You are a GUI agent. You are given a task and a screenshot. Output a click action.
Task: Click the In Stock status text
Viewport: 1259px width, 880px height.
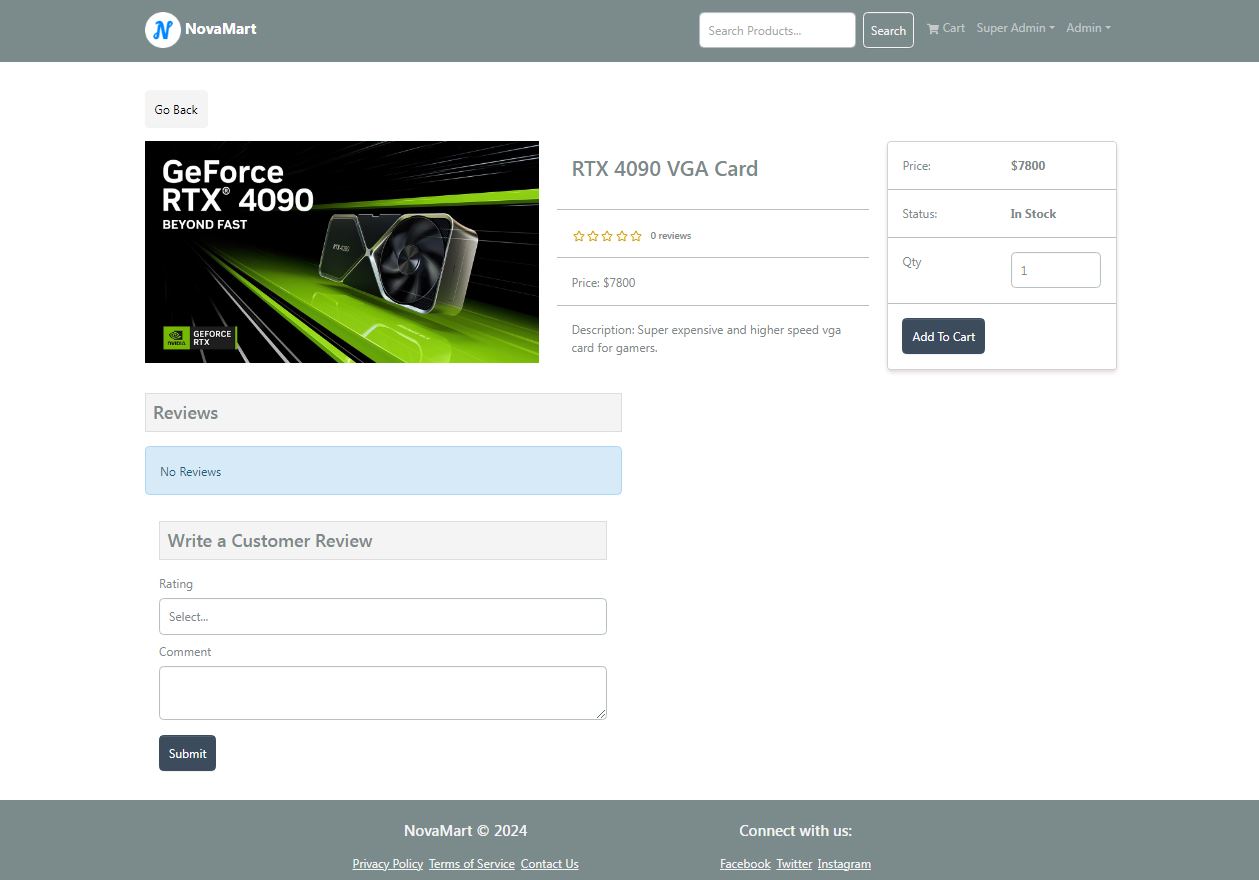(x=1033, y=214)
